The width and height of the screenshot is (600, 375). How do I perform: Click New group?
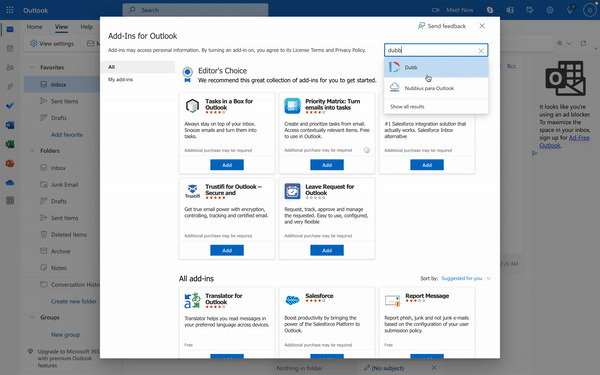pyautogui.click(x=65, y=335)
